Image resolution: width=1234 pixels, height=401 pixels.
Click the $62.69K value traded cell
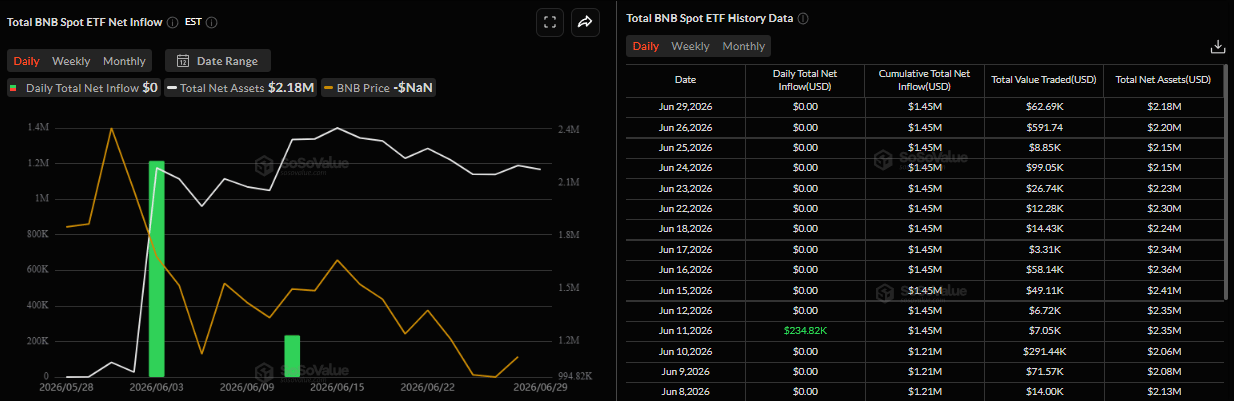pyautogui.click(x=1043, y=106)
